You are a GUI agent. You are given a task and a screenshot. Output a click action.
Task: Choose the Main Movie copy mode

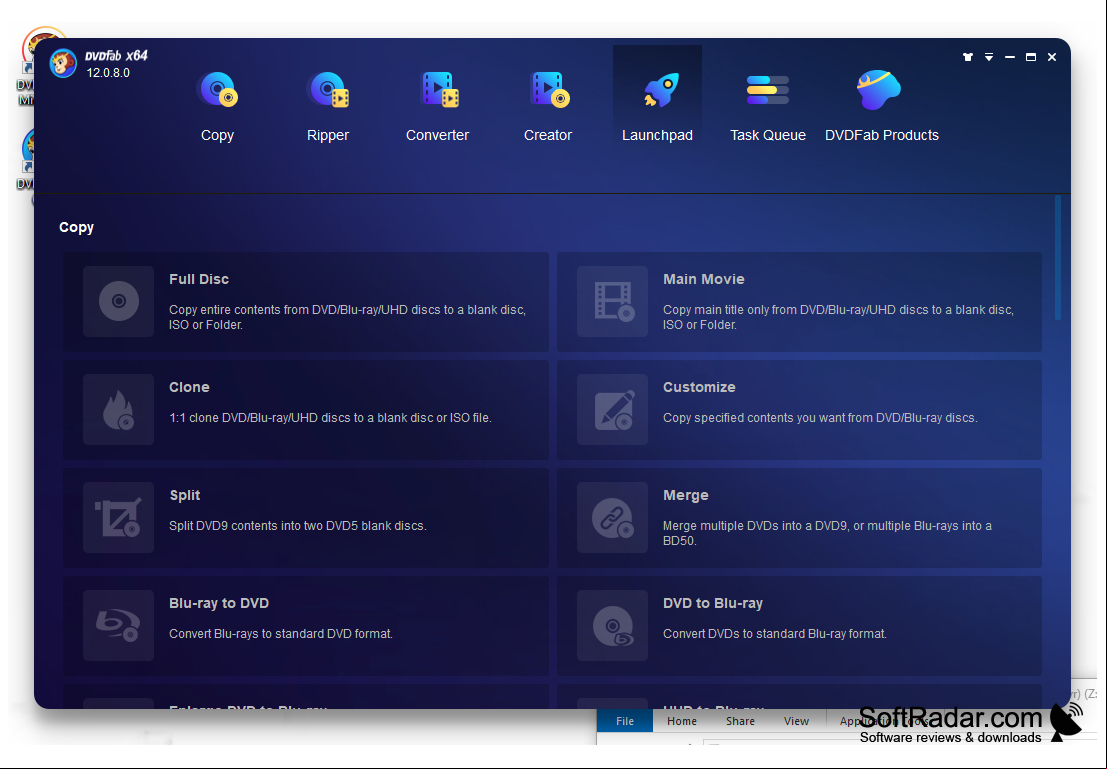(x=799, y=302)
